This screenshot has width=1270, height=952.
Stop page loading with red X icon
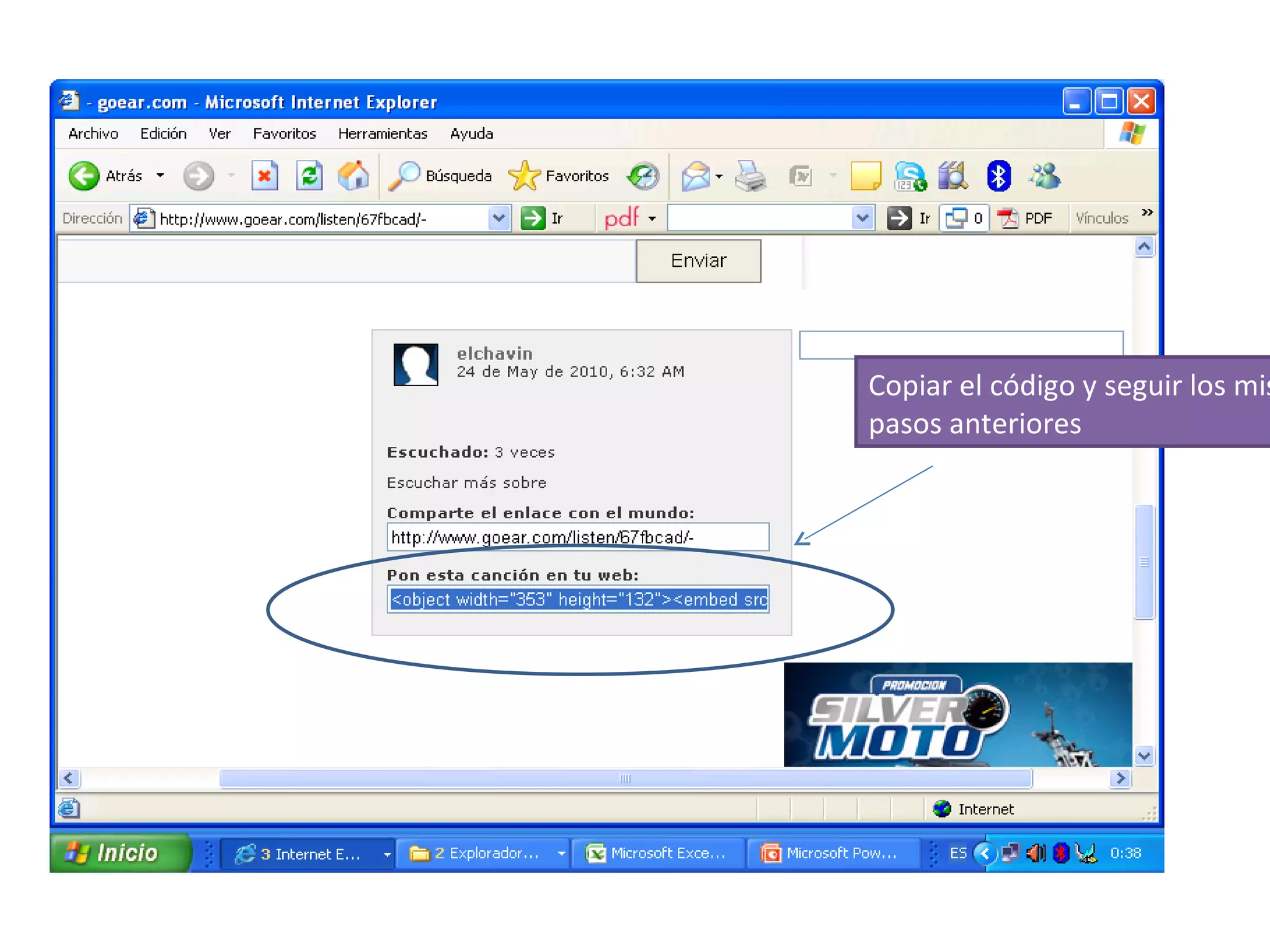point(264,176)
